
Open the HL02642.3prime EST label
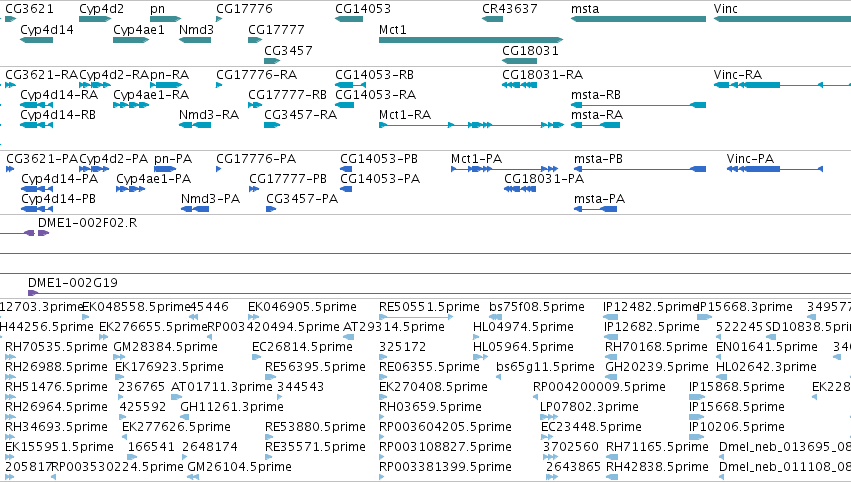point(766,367)
